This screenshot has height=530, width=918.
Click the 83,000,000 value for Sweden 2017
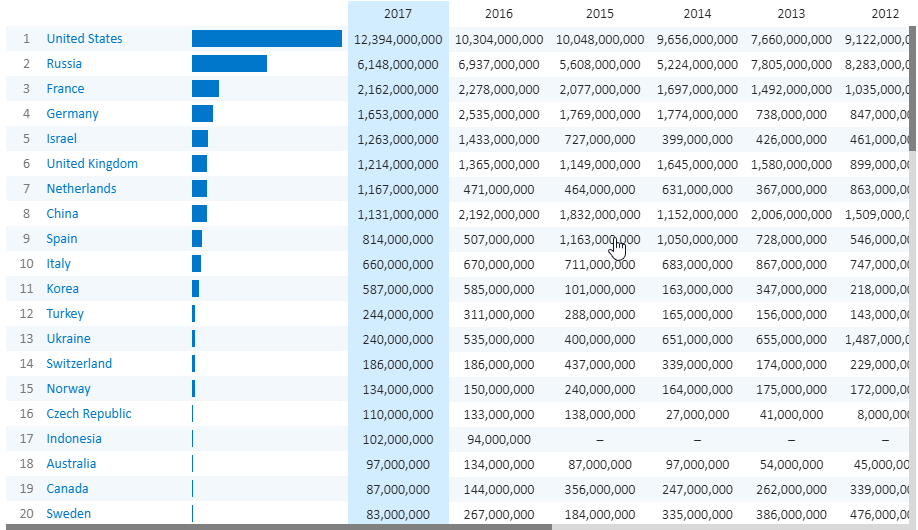pos(398,515)
